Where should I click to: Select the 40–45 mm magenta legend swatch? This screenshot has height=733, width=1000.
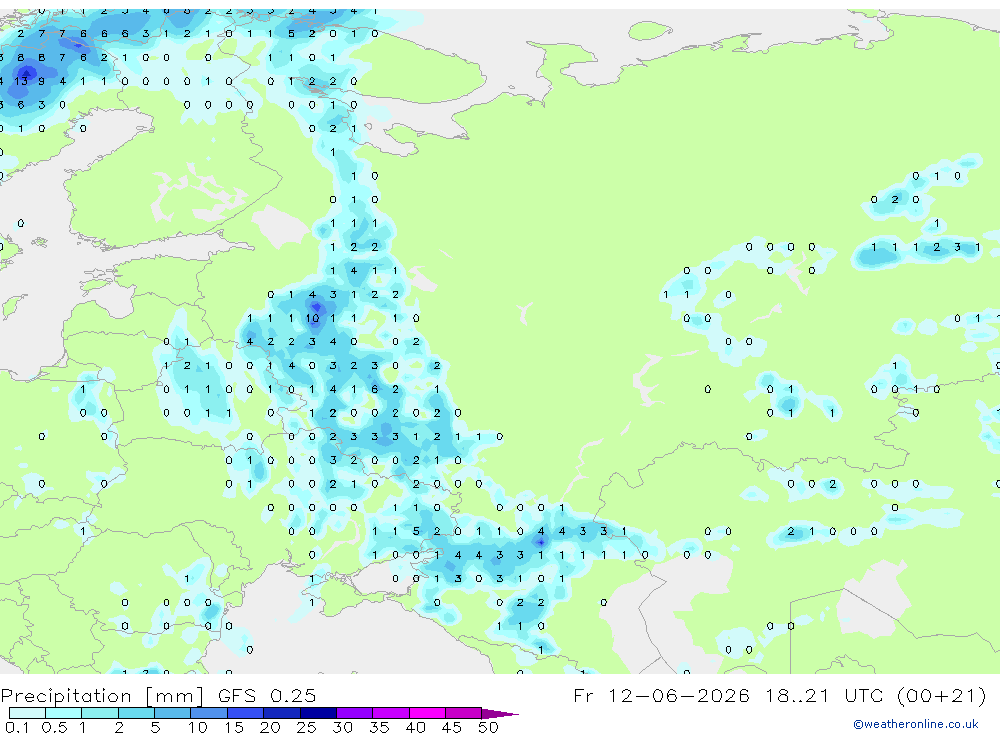coord(427,713)
